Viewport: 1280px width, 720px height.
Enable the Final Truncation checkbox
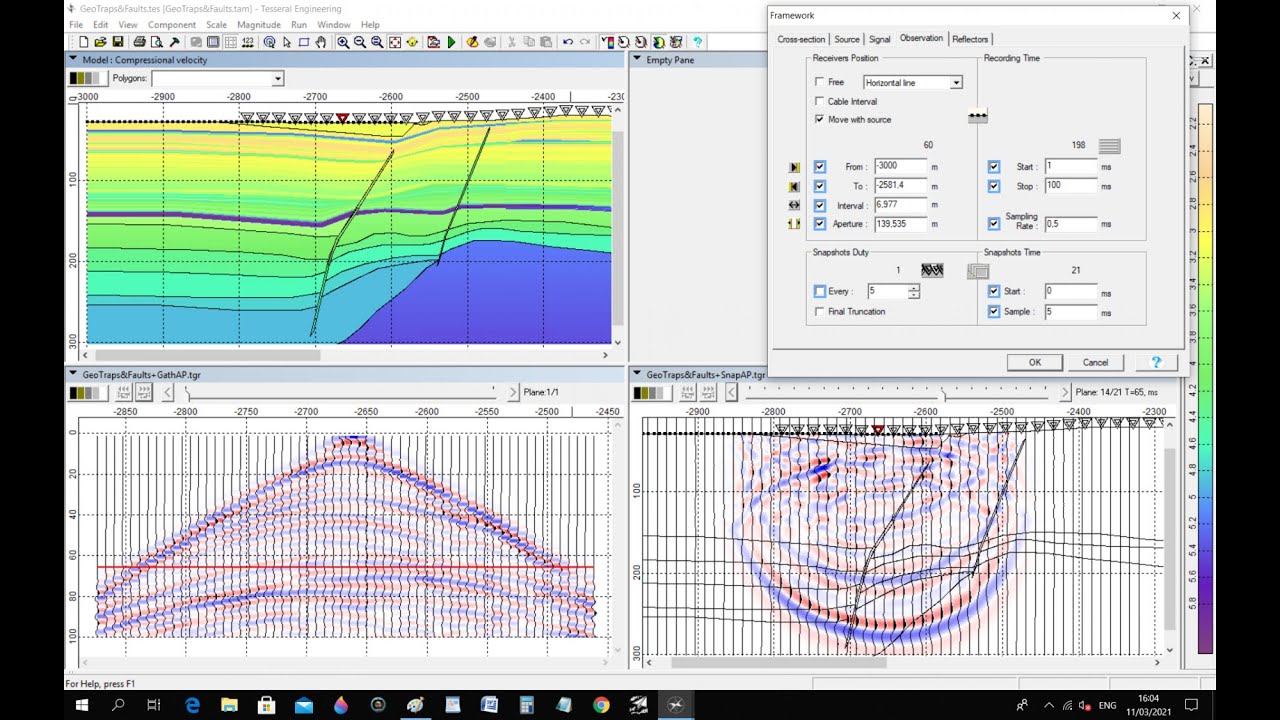point(820,311)
